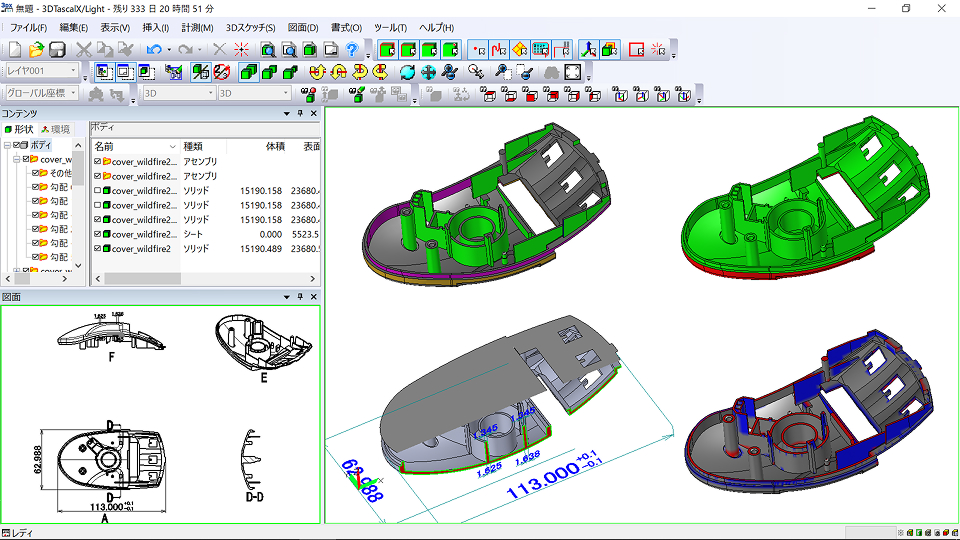Click the red starburst point icon
Image resolution: width=960 pixels, height=540 pixels.
coord(241,49)
